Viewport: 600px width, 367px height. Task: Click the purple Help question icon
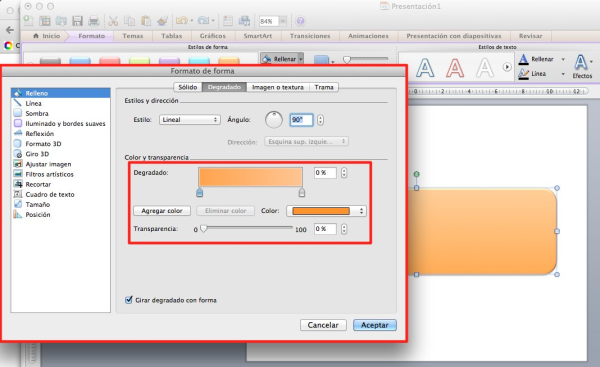click(x=300, y=21)
